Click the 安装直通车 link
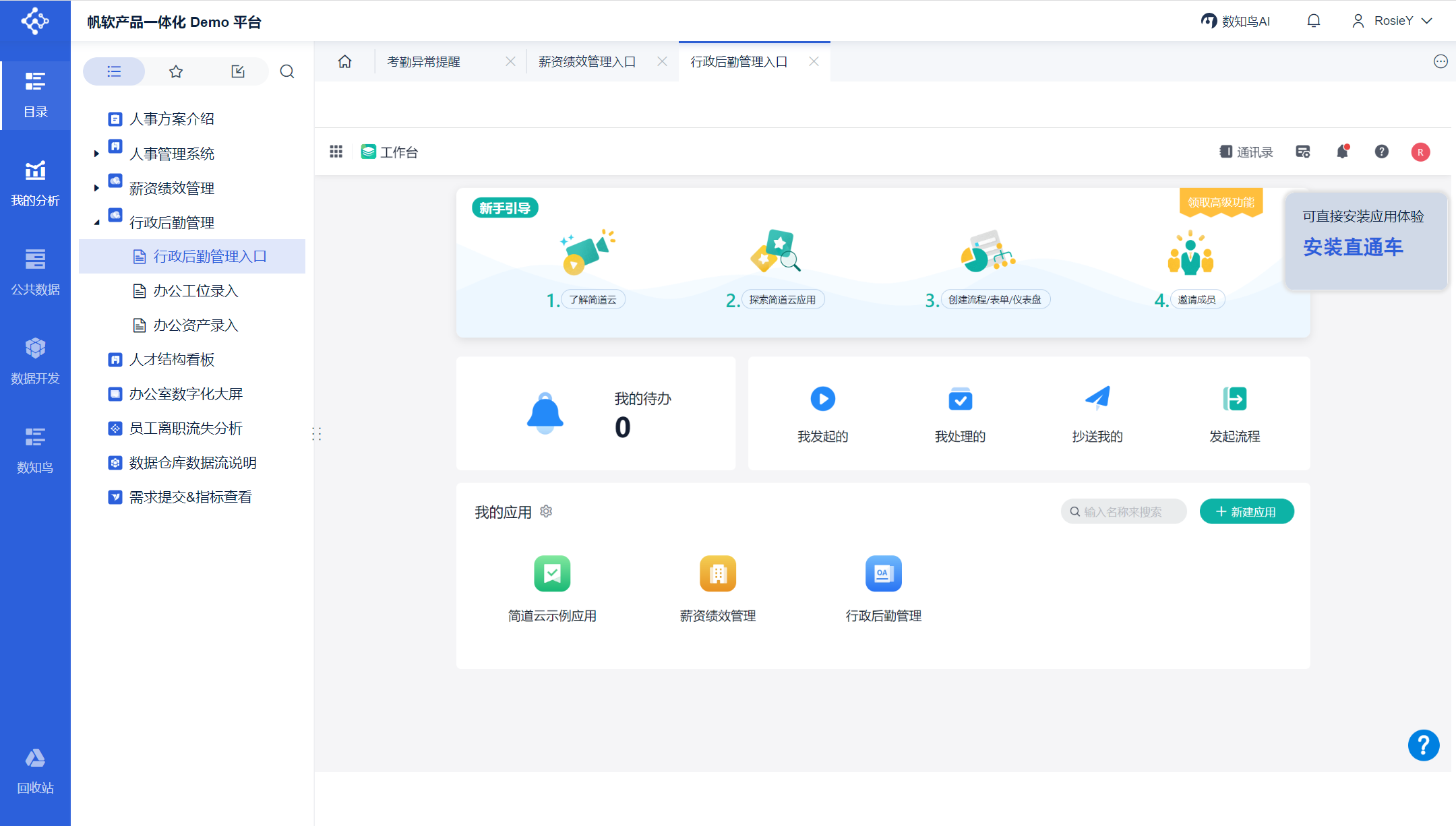 pos(1353,247)
